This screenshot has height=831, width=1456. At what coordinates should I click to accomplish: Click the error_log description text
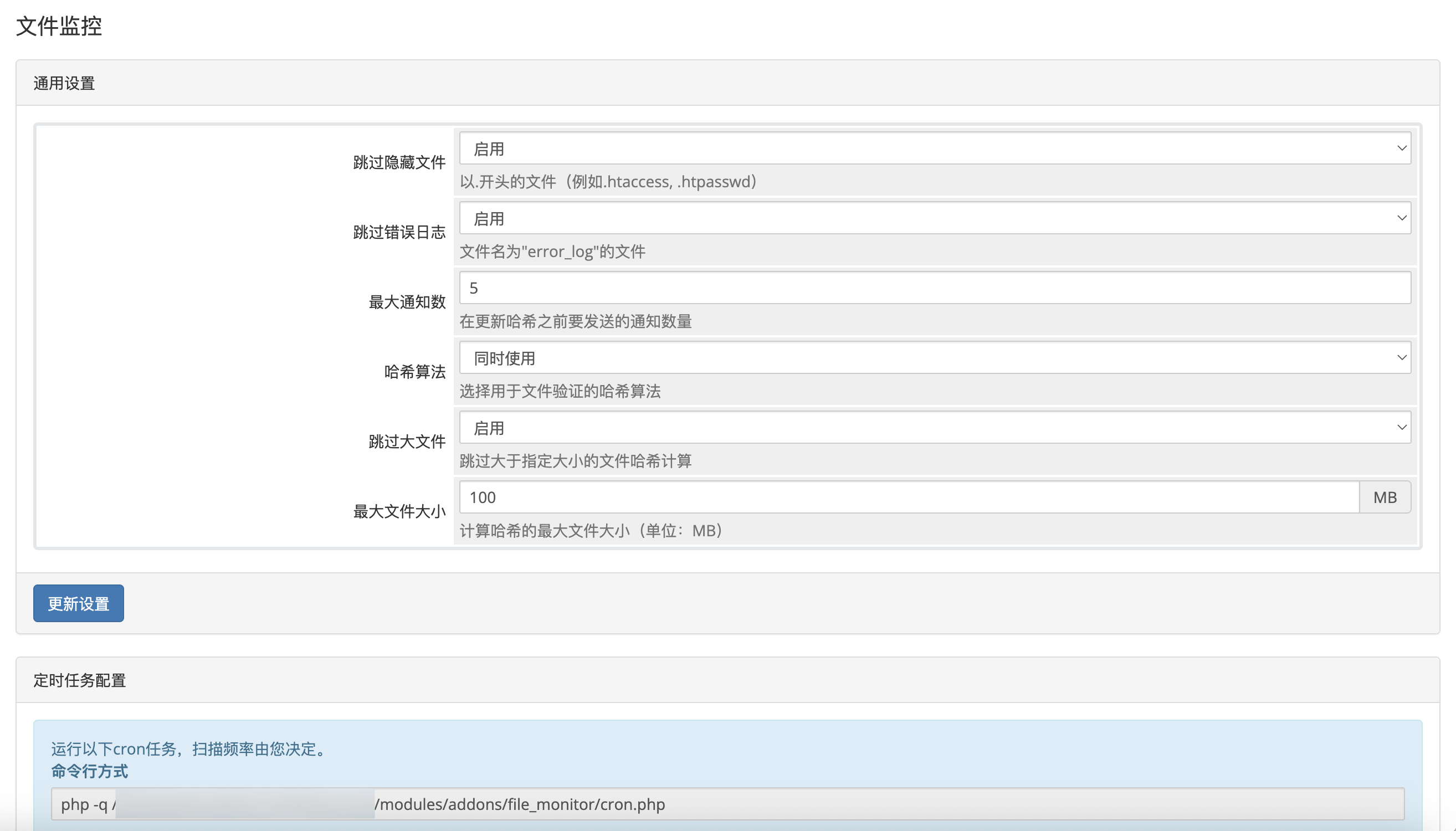click(552, 251)
